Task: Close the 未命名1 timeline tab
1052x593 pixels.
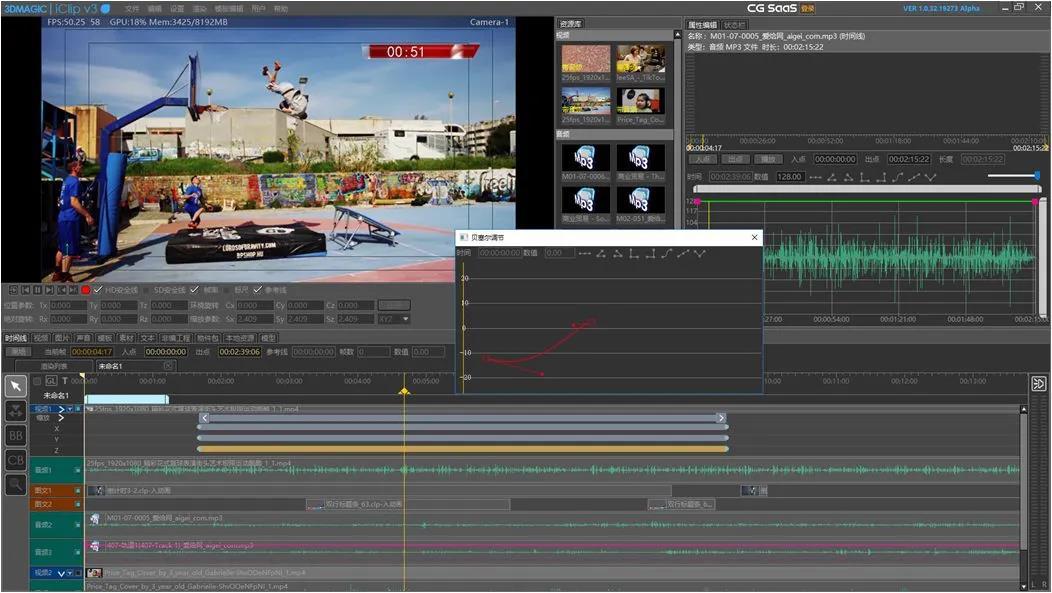Action: pyautogui.click(x=168, y=366)
